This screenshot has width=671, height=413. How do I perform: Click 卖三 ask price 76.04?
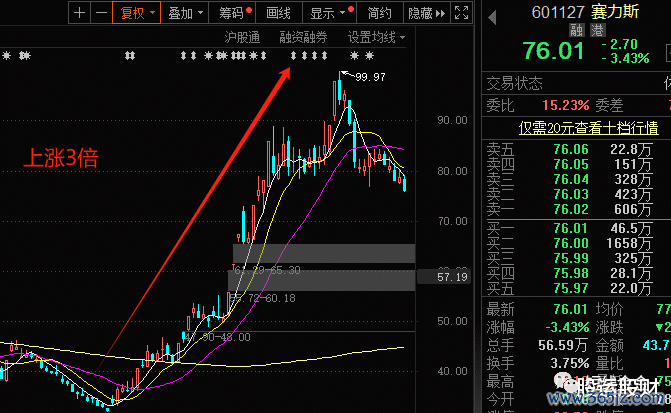click(571, 179)
